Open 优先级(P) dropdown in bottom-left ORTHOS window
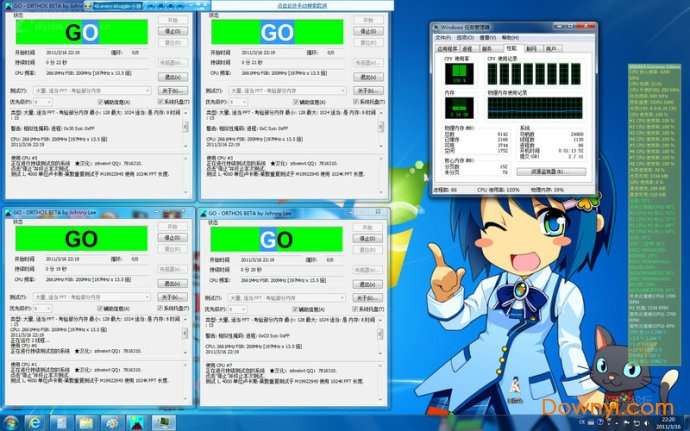This screenshot has height=431, width=690. tap(42, 309)
